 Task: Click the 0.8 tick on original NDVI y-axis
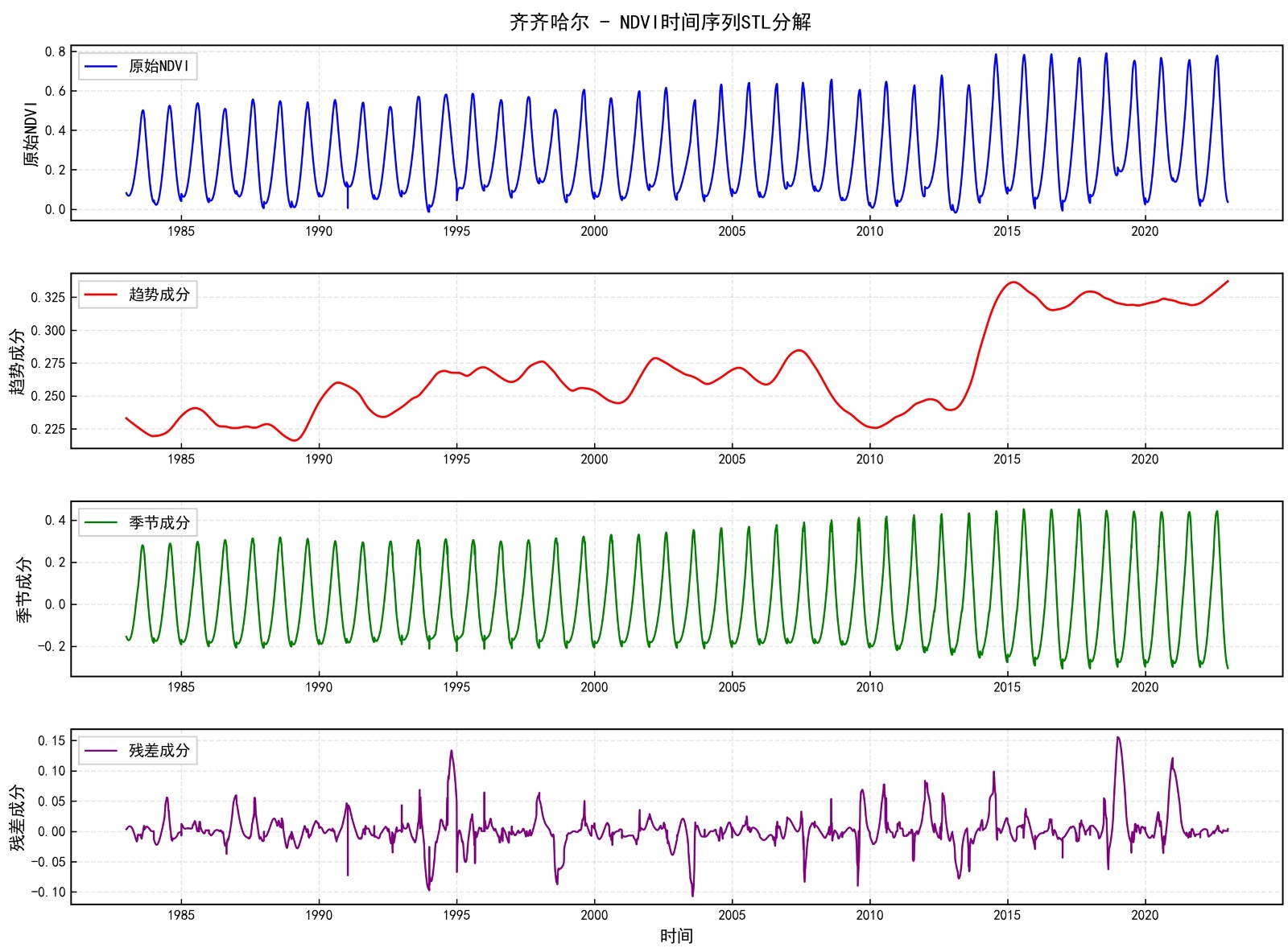[55, 52]
